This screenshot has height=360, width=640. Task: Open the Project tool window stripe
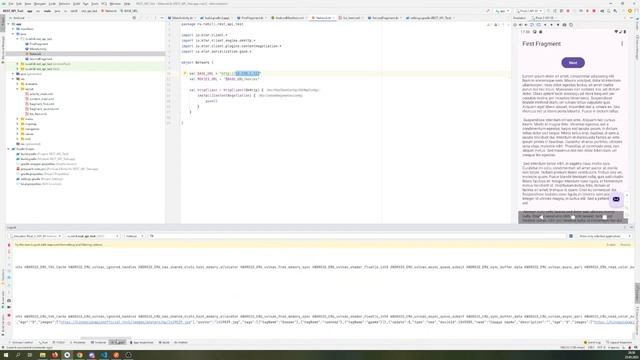pyautogui.click(x=2, y=23)
